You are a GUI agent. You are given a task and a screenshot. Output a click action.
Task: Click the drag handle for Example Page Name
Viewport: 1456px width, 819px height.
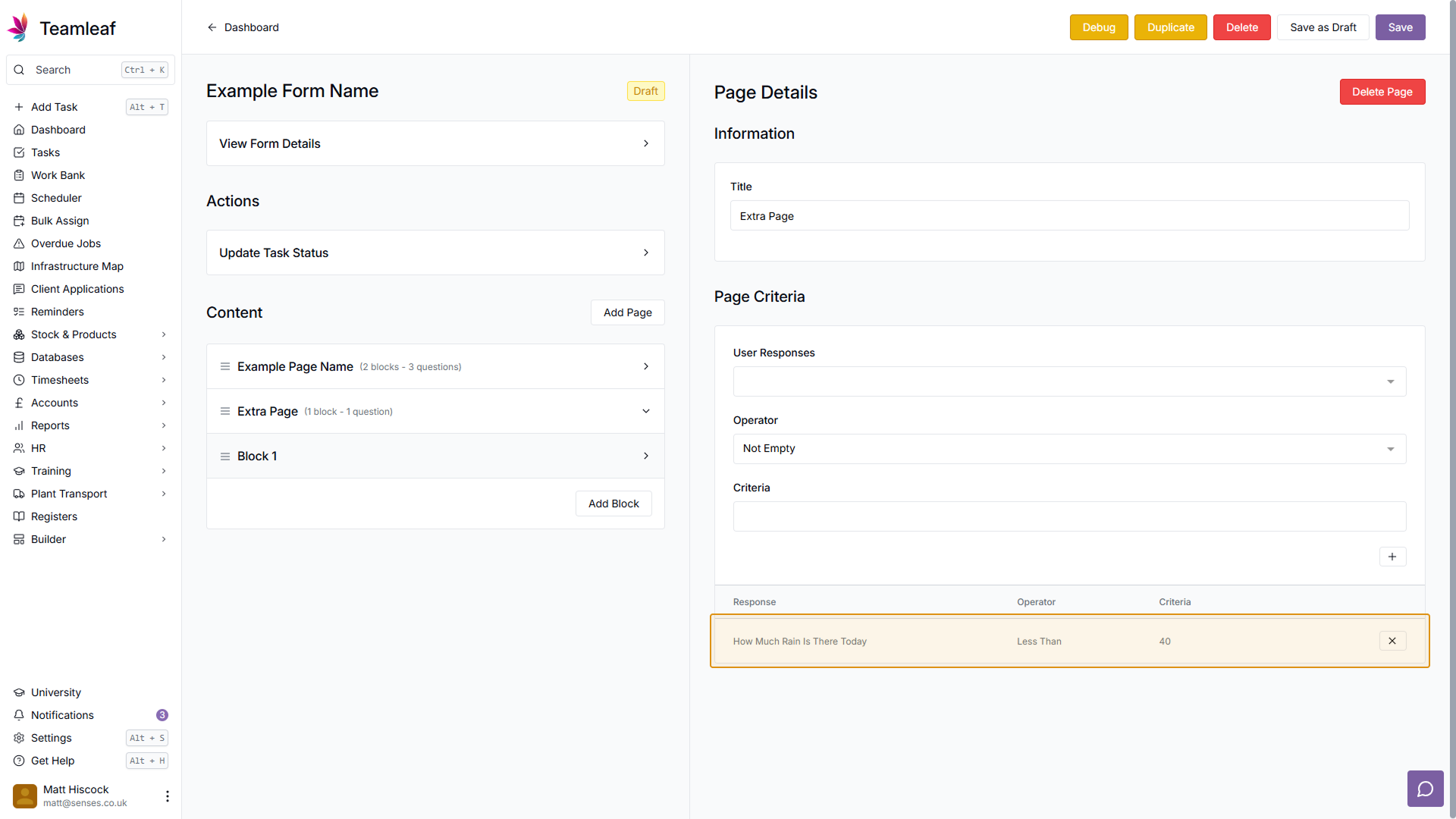point(225,366)
